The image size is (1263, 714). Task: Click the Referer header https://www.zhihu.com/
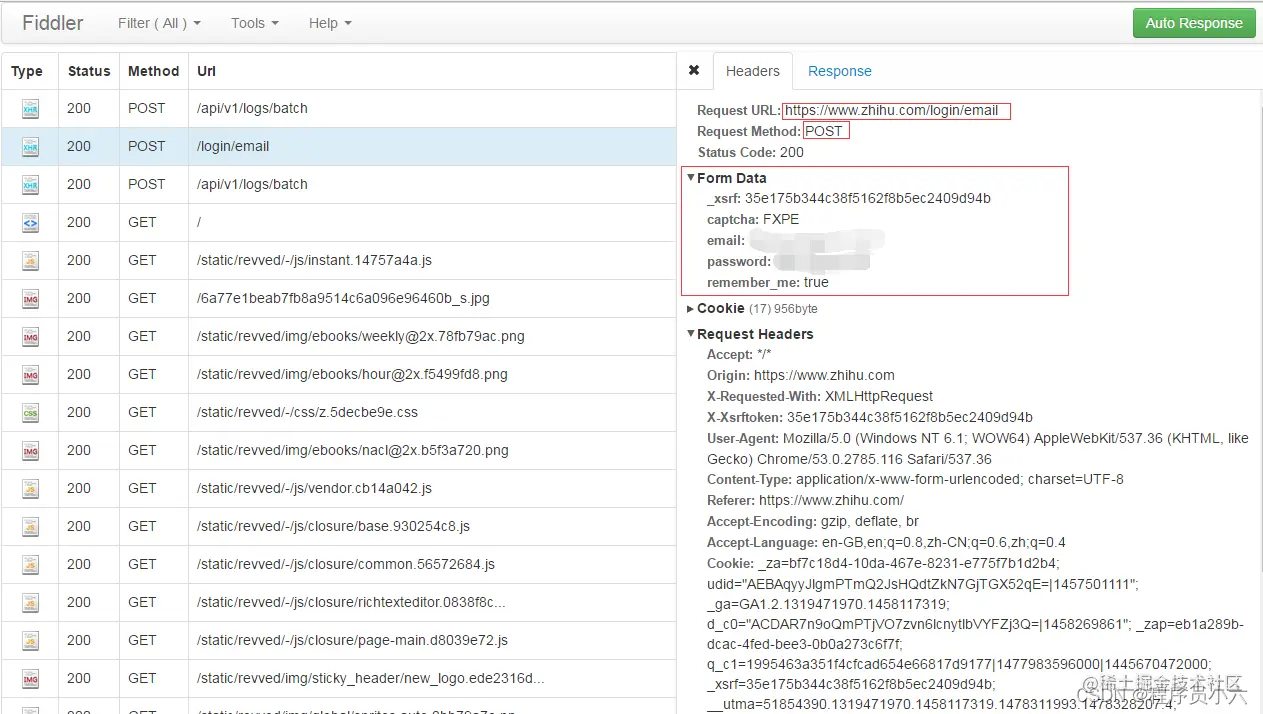805,500
